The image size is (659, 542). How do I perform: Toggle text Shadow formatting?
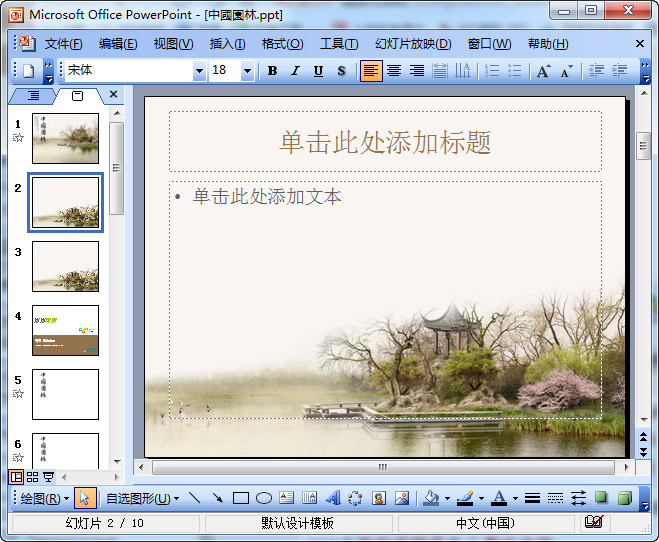[342, 71]
